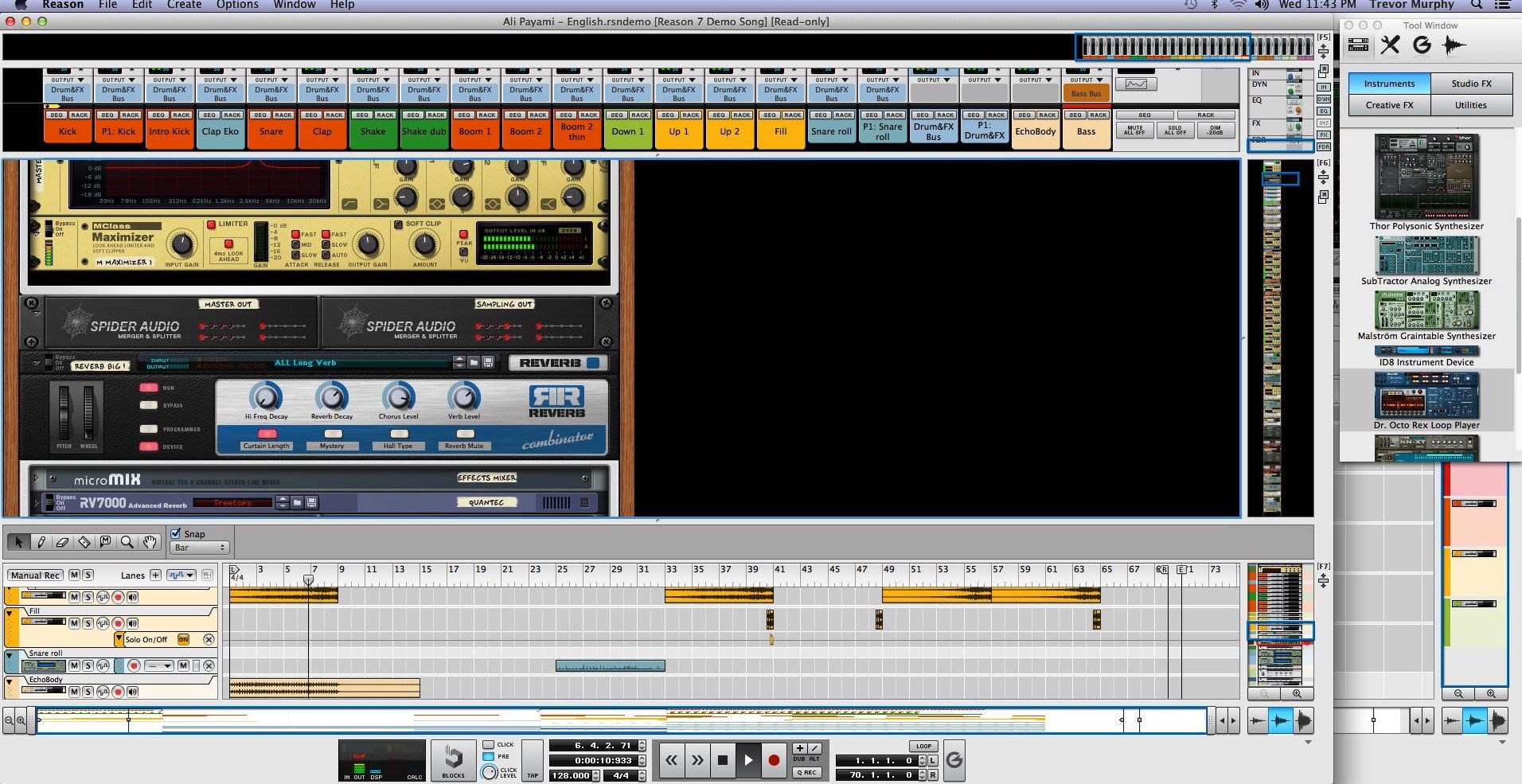
Task: Open the Song Samples waveform icon
Action: pyautogui.click(x=1454, y=45)
